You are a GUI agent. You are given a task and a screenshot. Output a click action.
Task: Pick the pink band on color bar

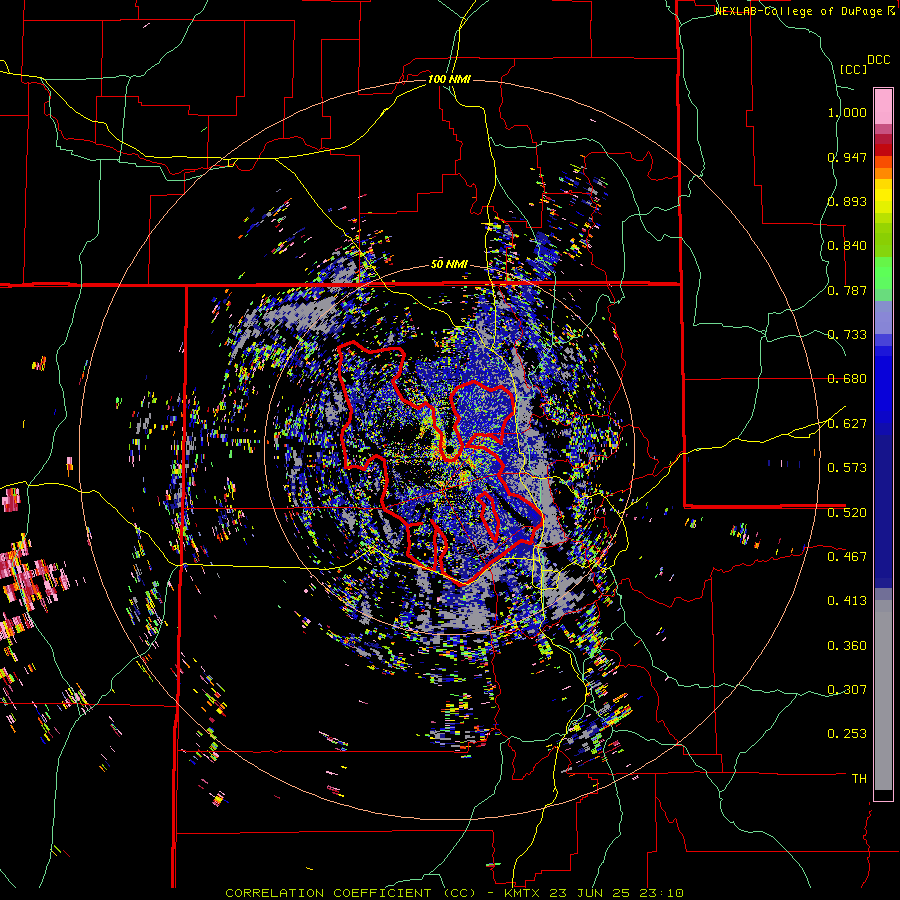pyautogui.click(x=883, y=106)
